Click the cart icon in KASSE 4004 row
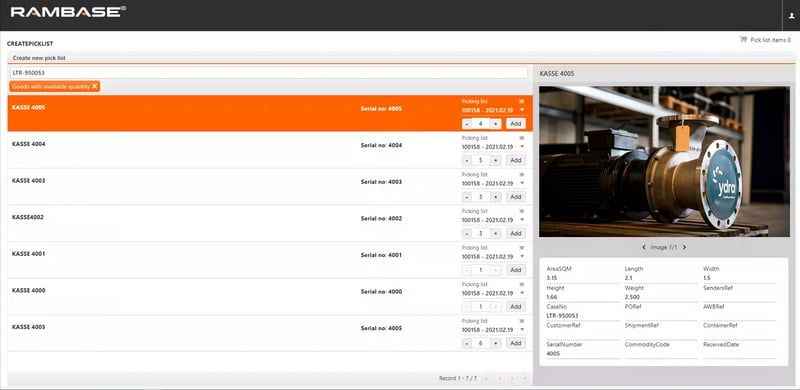800x390 pixels. (521, 138)
